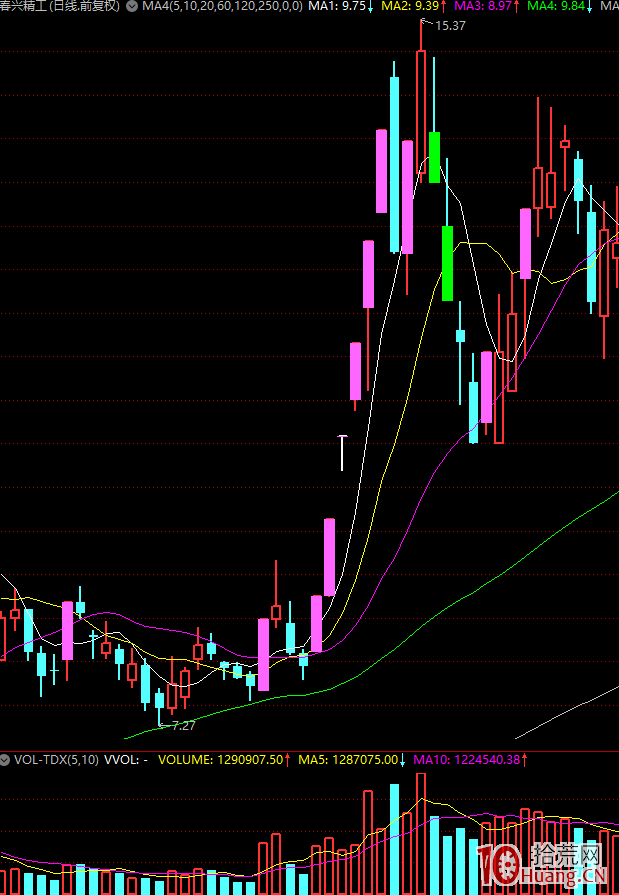
Task: Click the stock title 春兴精工(日线.前复权)
Action: (60, 7)
